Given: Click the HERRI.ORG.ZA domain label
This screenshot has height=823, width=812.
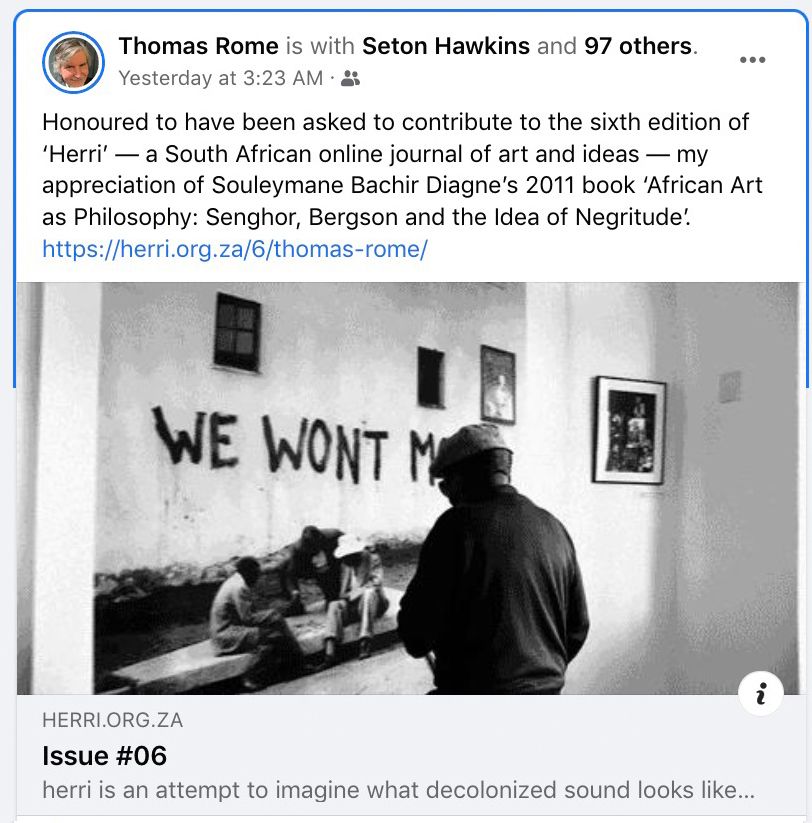Looking at the screenshot, I should pos(112,720).
